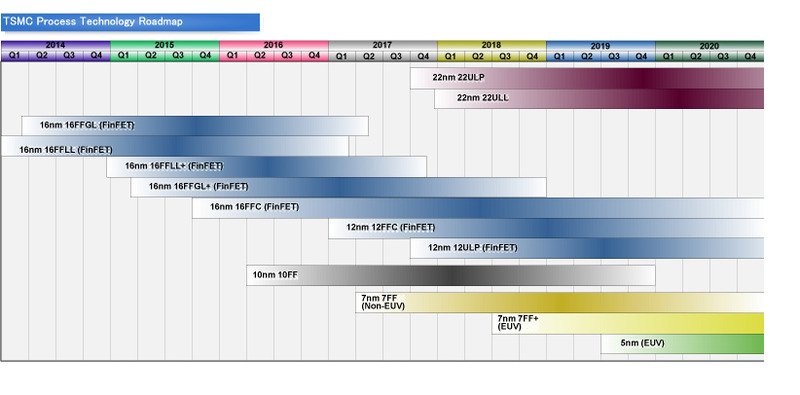800x395 pixels.
Task: Click Q4 under 2018
Action: pos(533,56)
